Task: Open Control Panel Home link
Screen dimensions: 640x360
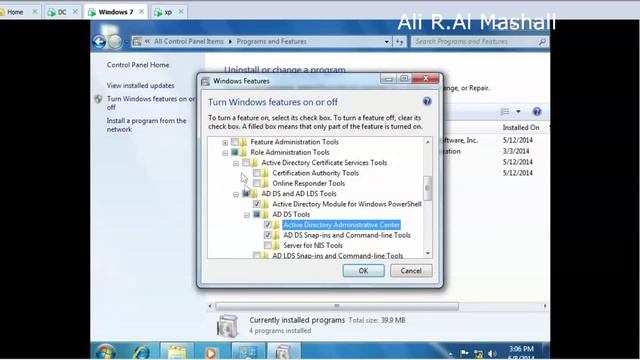Action: tap(138, 65)
